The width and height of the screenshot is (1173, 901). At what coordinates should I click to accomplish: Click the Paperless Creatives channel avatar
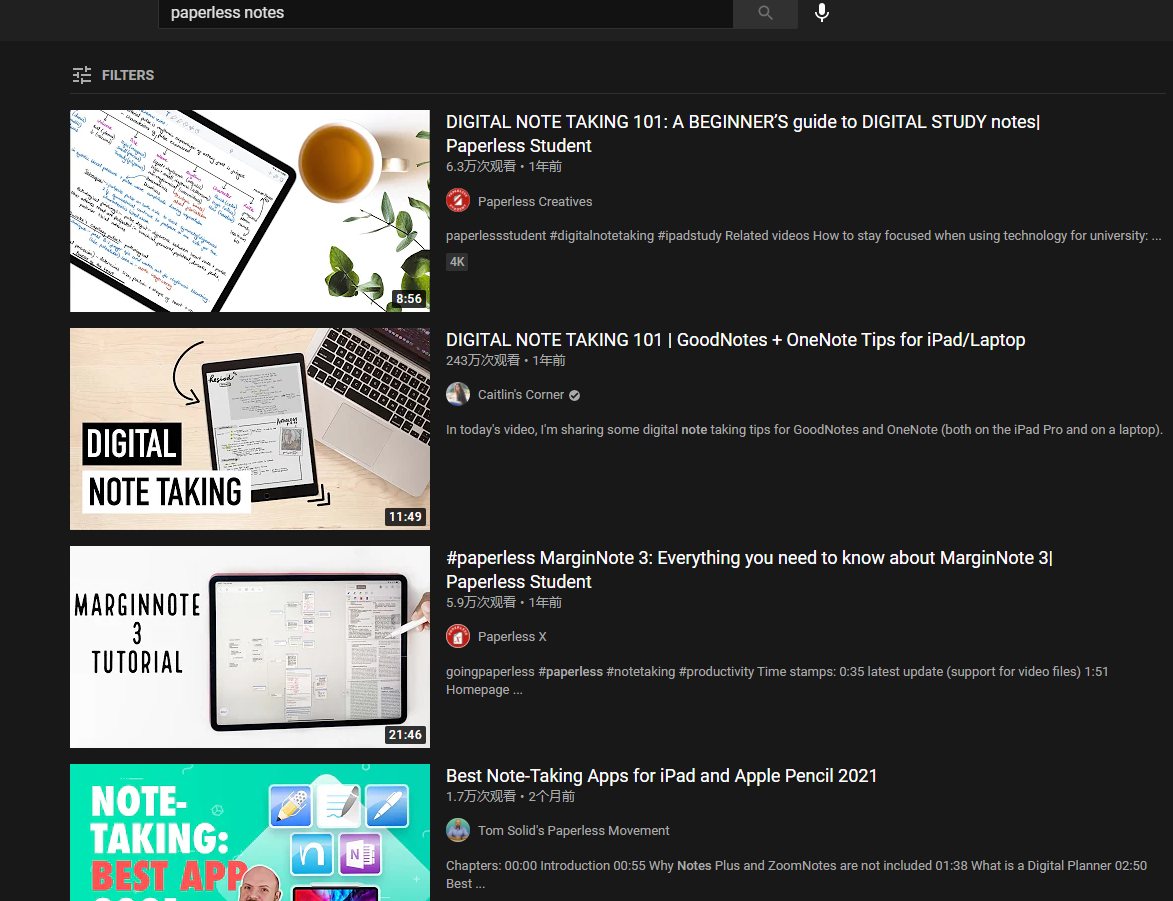(x=458, y=201)
